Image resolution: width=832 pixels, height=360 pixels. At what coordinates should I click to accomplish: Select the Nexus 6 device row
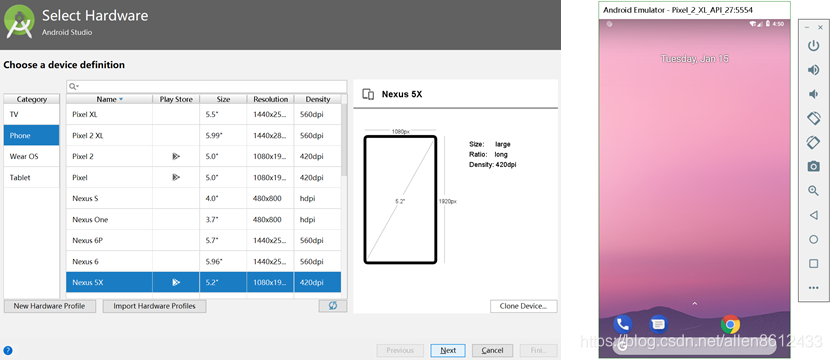pos(204,261)
